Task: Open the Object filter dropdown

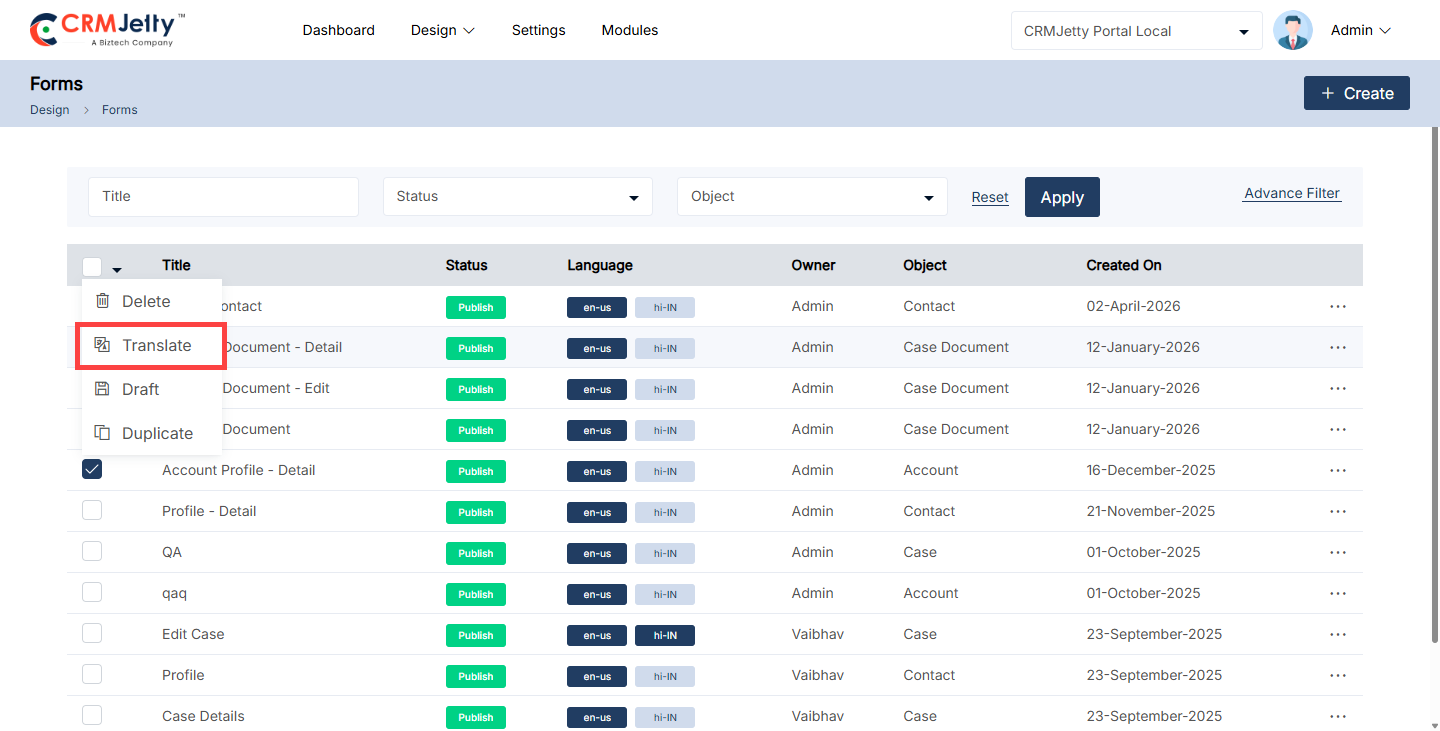Action: point(812,196)
